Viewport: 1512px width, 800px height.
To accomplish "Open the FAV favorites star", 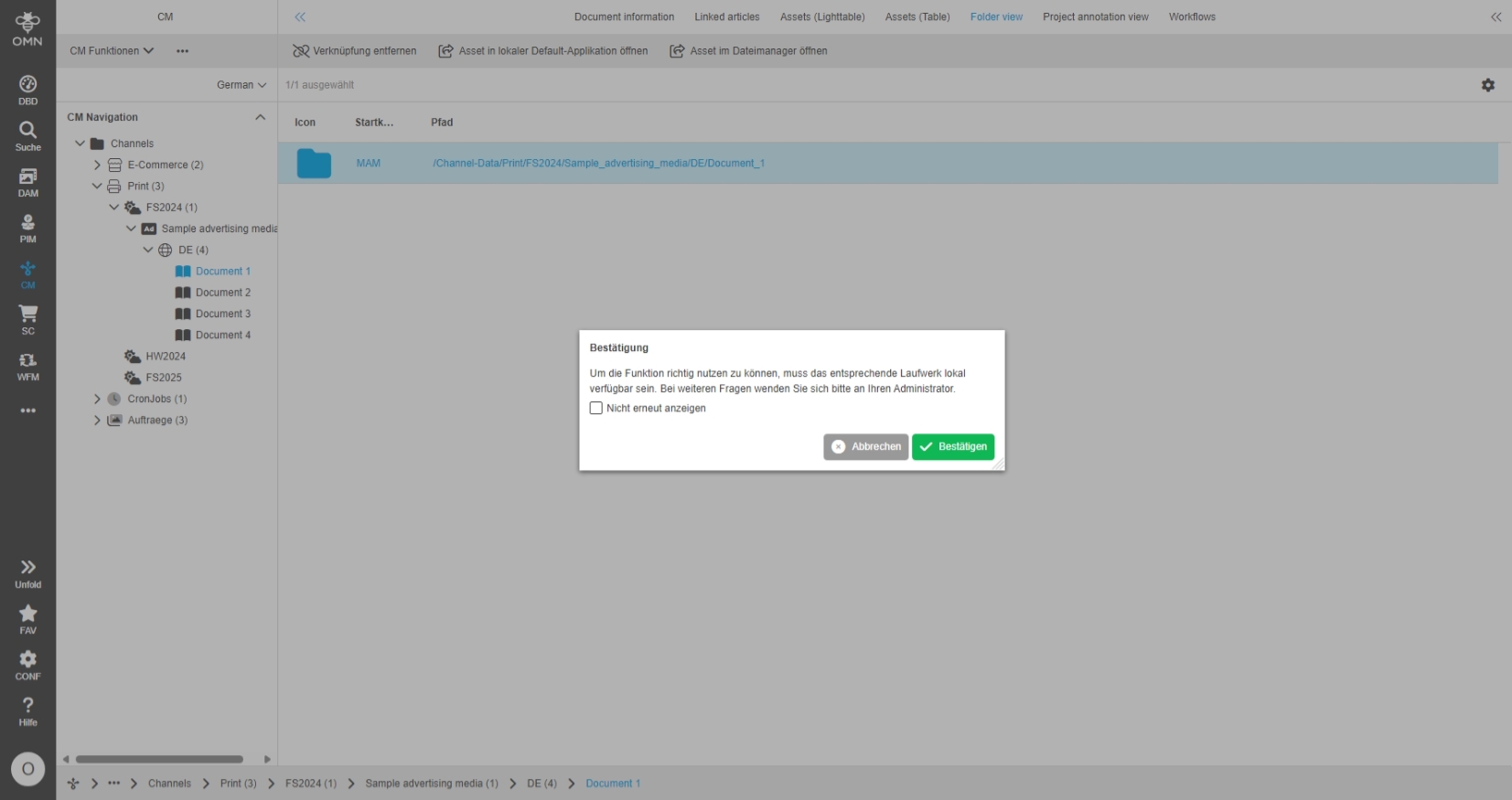I will 27,619.
